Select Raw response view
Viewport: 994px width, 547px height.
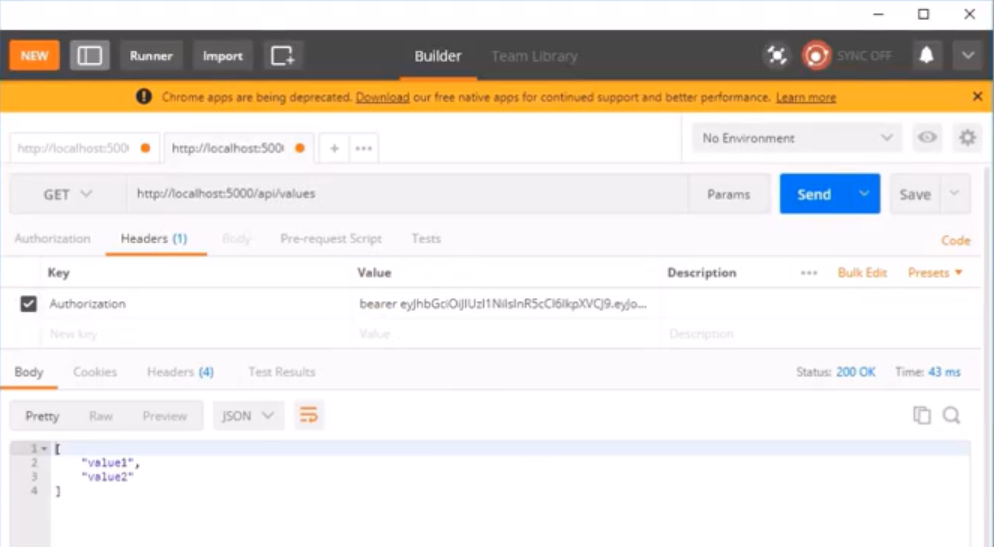(x=100, y=416)
